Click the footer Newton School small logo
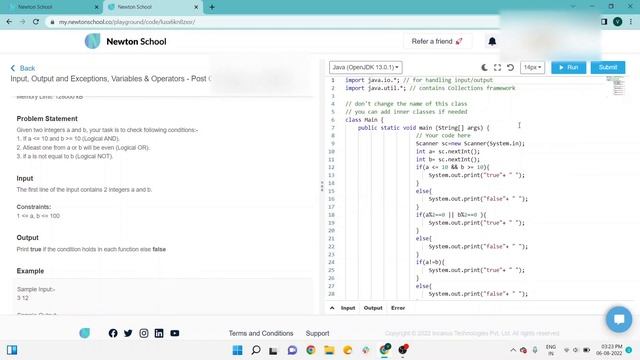The height and width of the screenshot is (360, 640). [84, 333]
